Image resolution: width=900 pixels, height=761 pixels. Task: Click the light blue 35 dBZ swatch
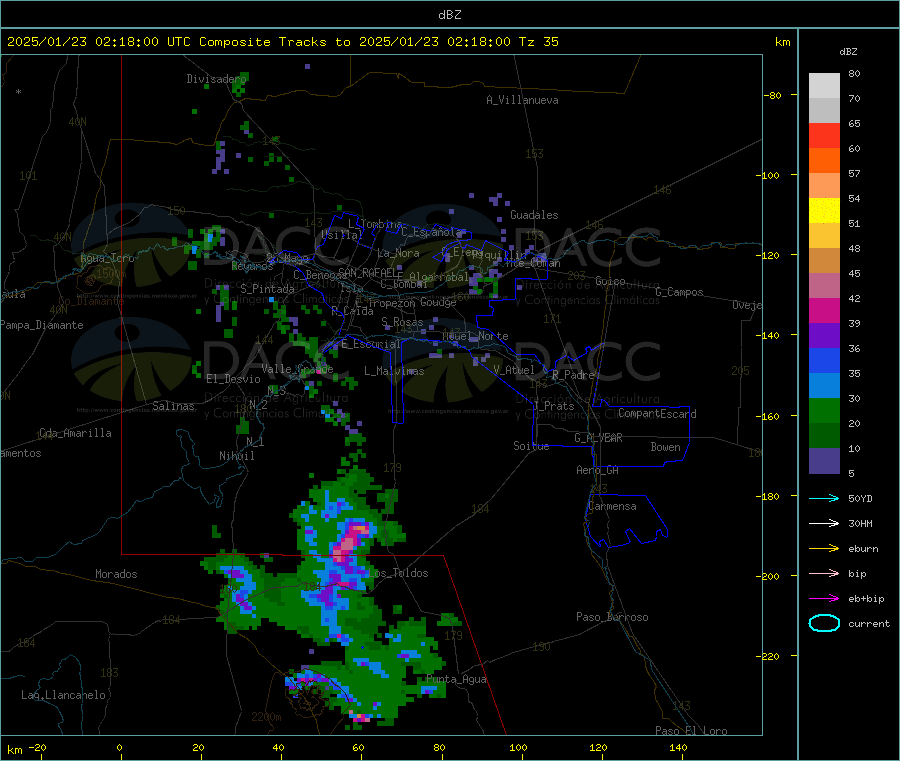824,385
